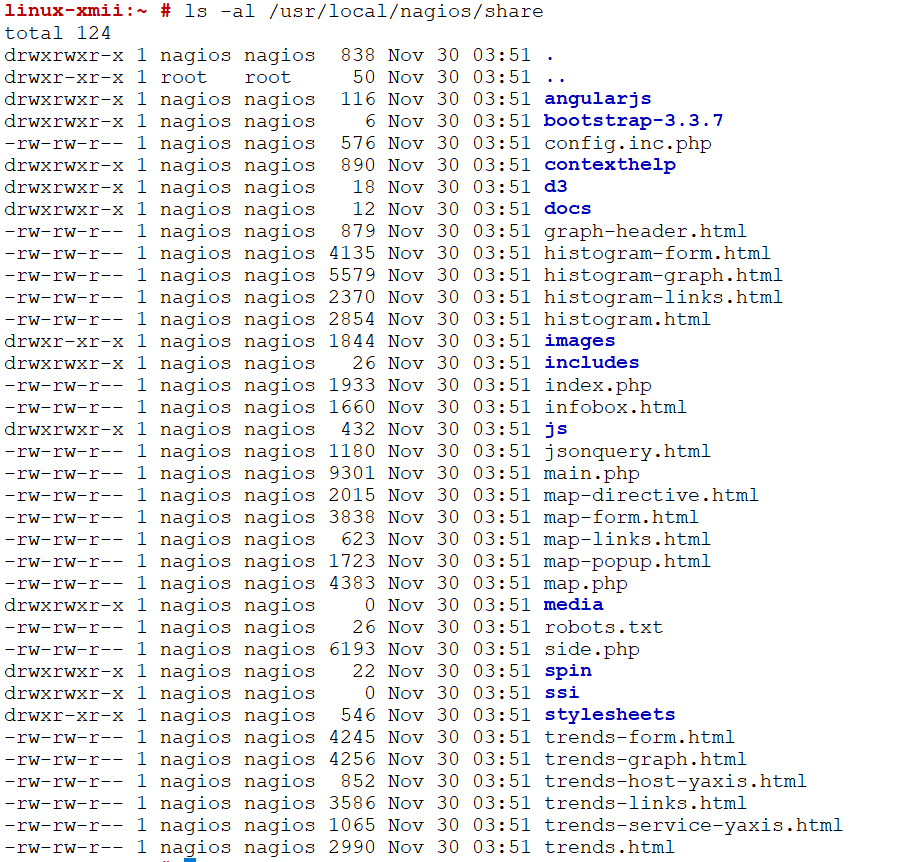Select map-directive.html file name
Viewport: 901px width, 862px height.
pos(651,495)
